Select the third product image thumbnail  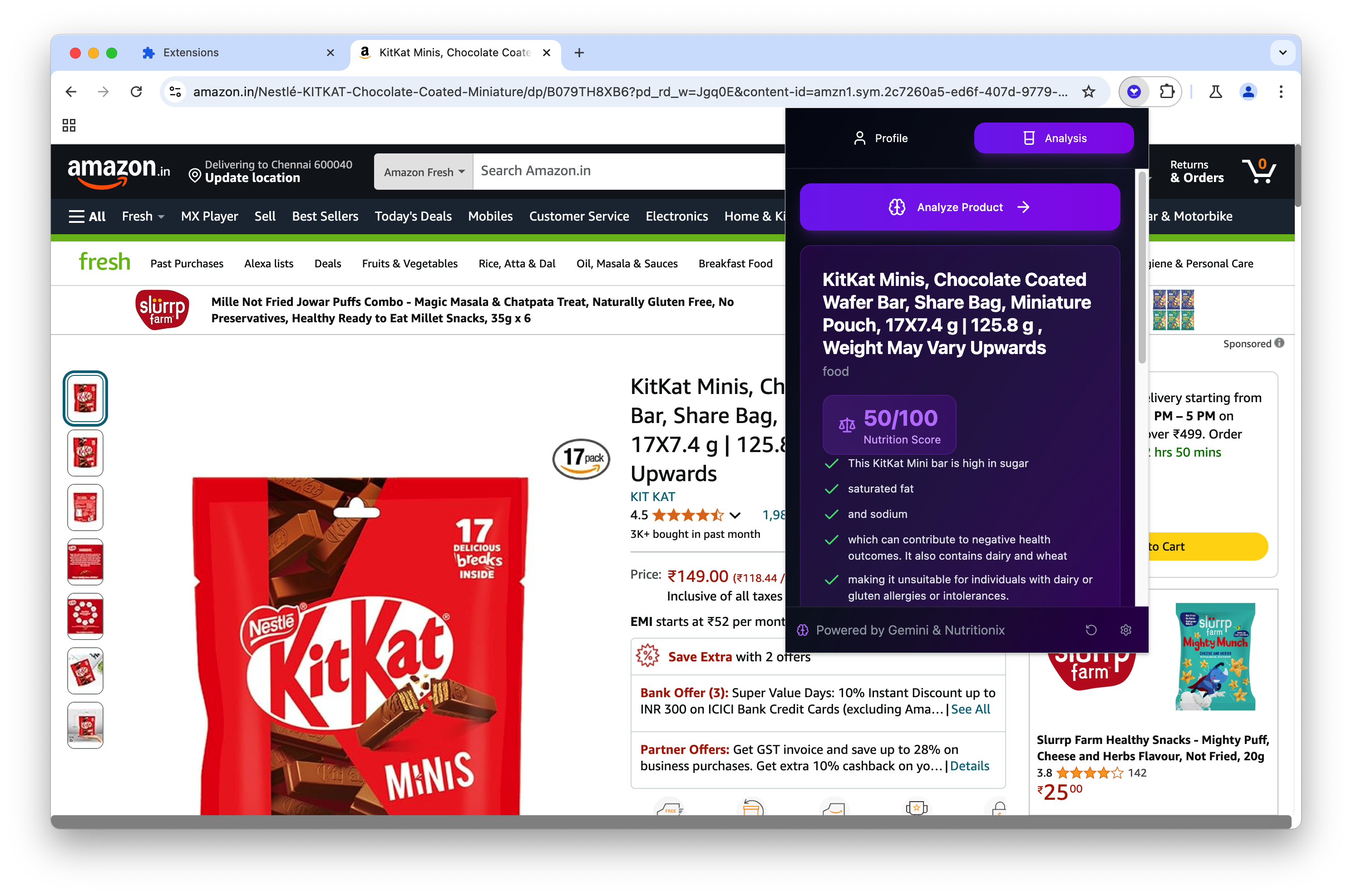85,507
